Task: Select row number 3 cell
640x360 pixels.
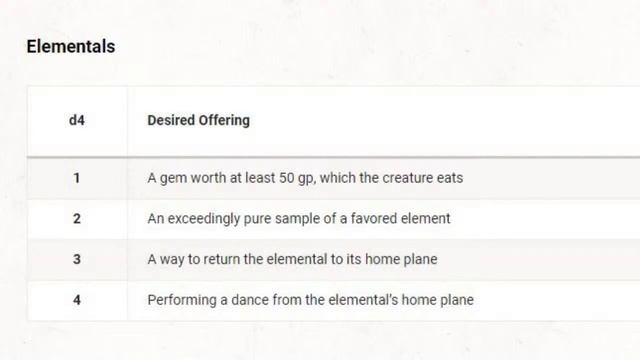Action: (77, 259)
